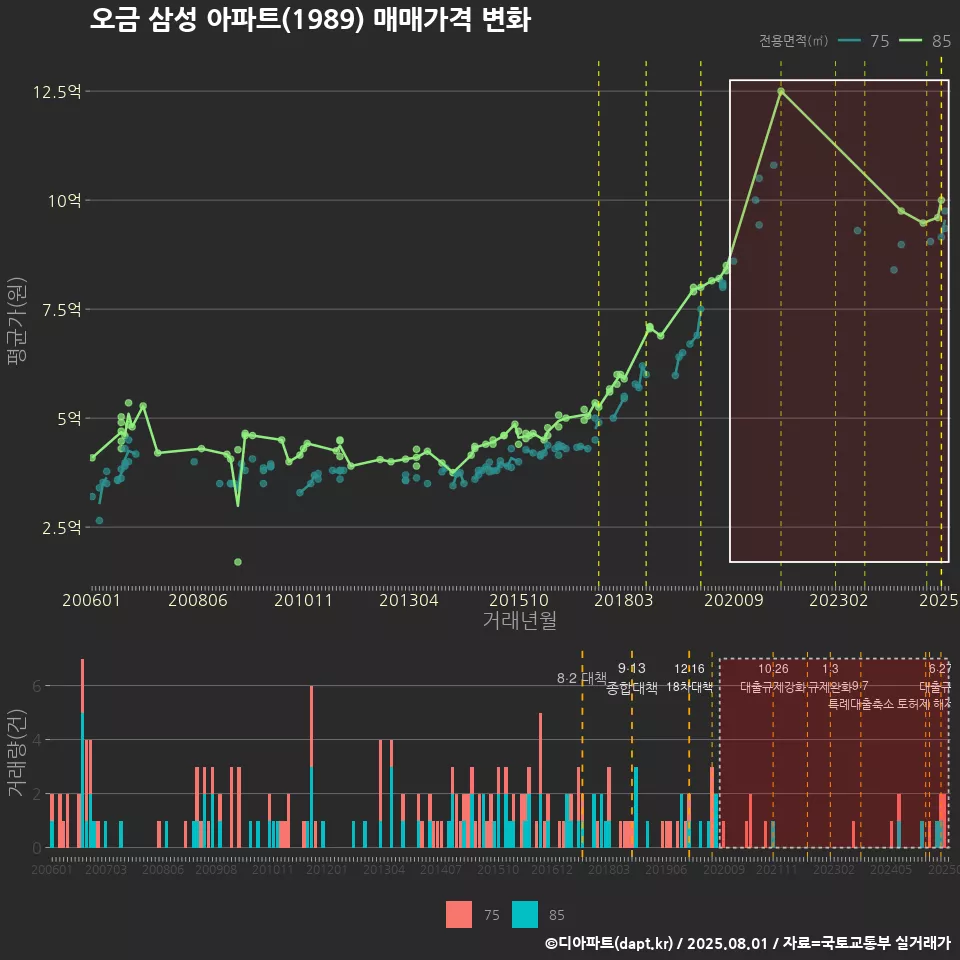Click the 6·27 annotation label
Screen dimensions: 960x960
click(940, 669)
